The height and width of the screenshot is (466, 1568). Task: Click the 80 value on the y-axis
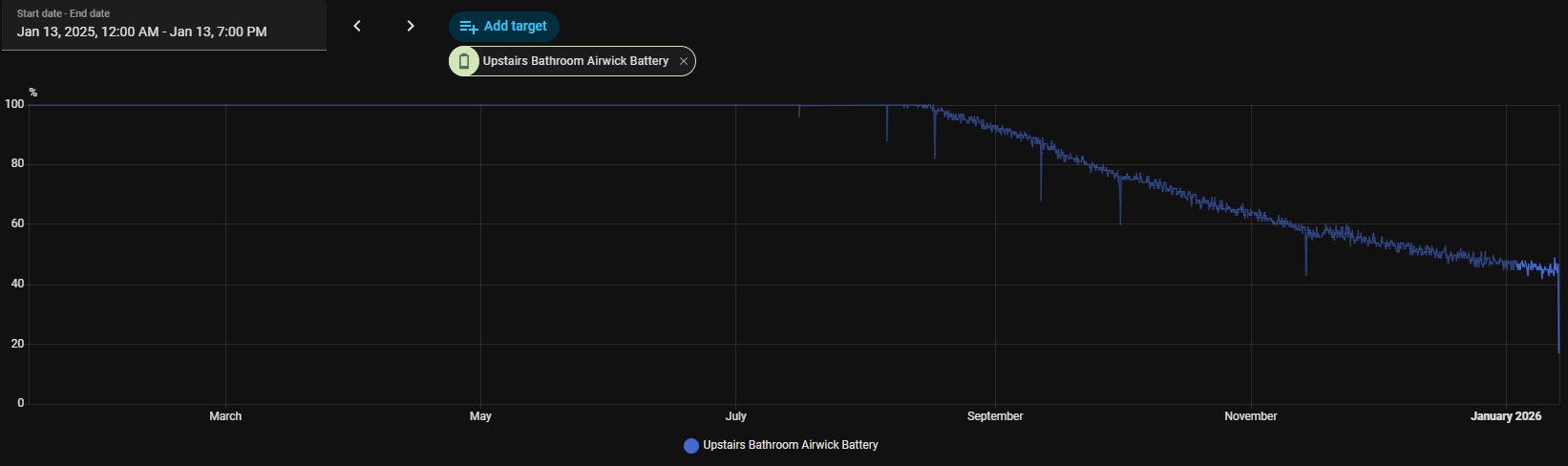(18, 164)
